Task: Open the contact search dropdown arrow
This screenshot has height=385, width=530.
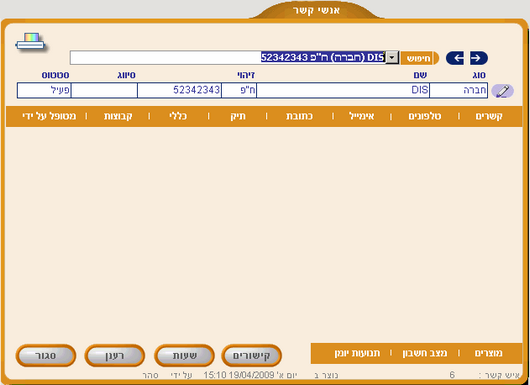Action: (x=392, y=58)
